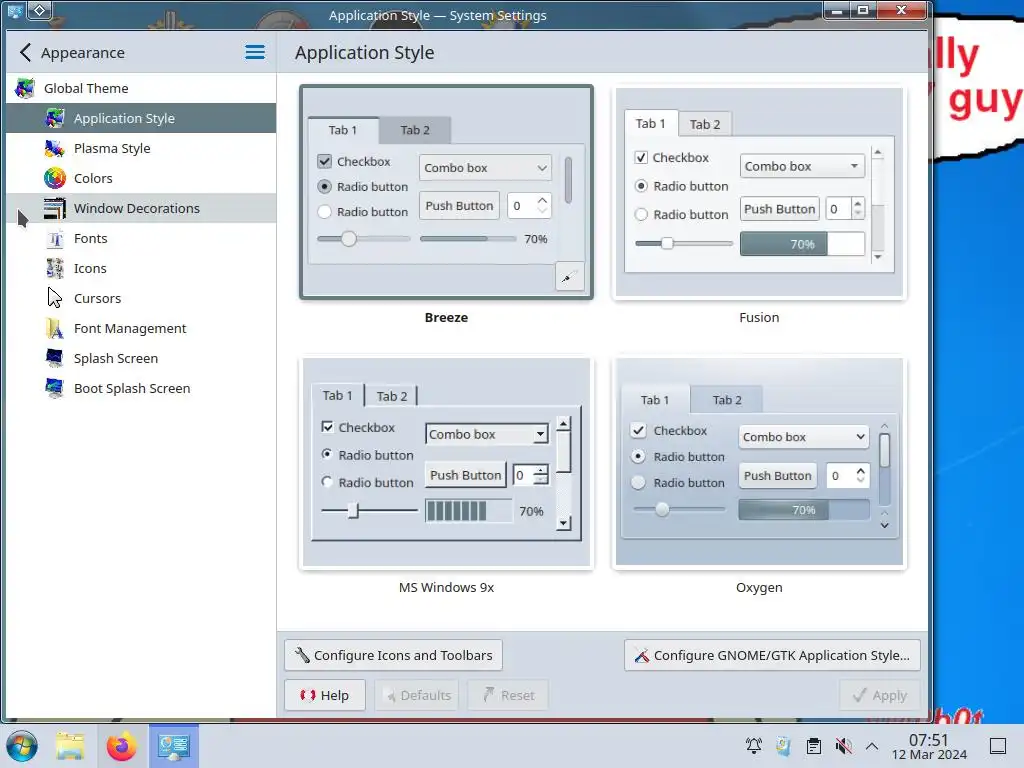This screenshot has width=1024, height=768.
Task: Expand hidden system tray icons arrow
Action: 872,746
